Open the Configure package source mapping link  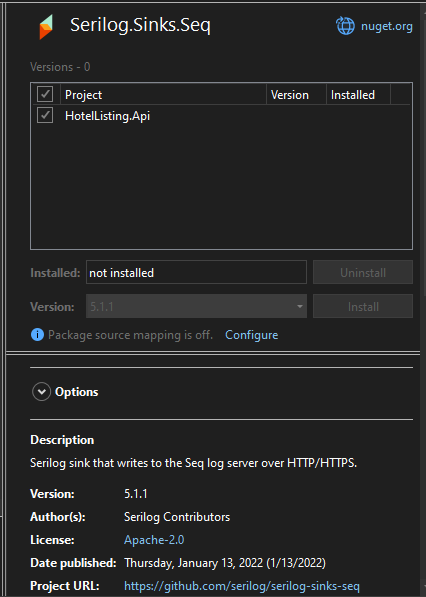pos(252,335)
